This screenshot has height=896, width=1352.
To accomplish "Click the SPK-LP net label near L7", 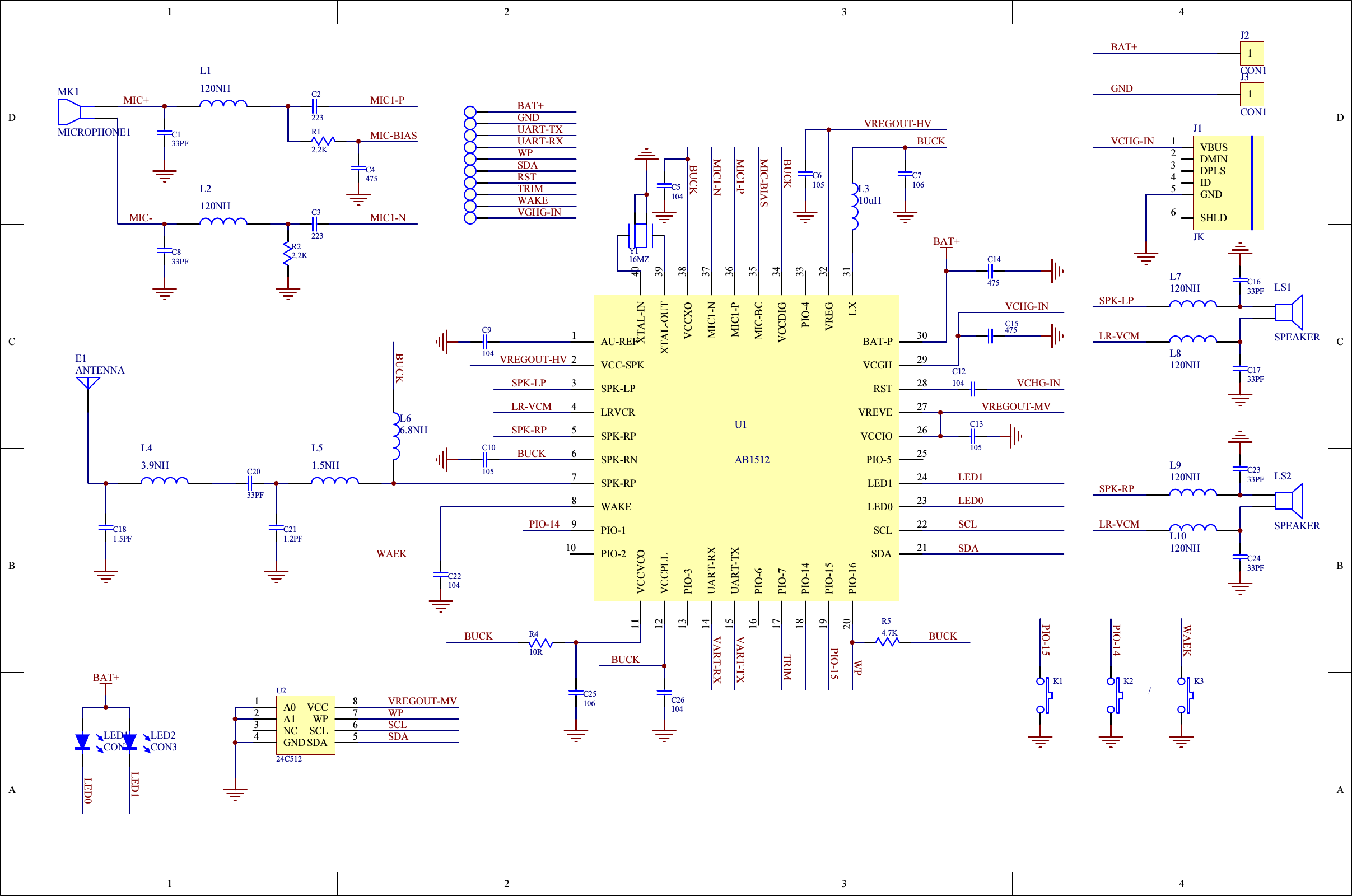I will [x=1116, y=301].
